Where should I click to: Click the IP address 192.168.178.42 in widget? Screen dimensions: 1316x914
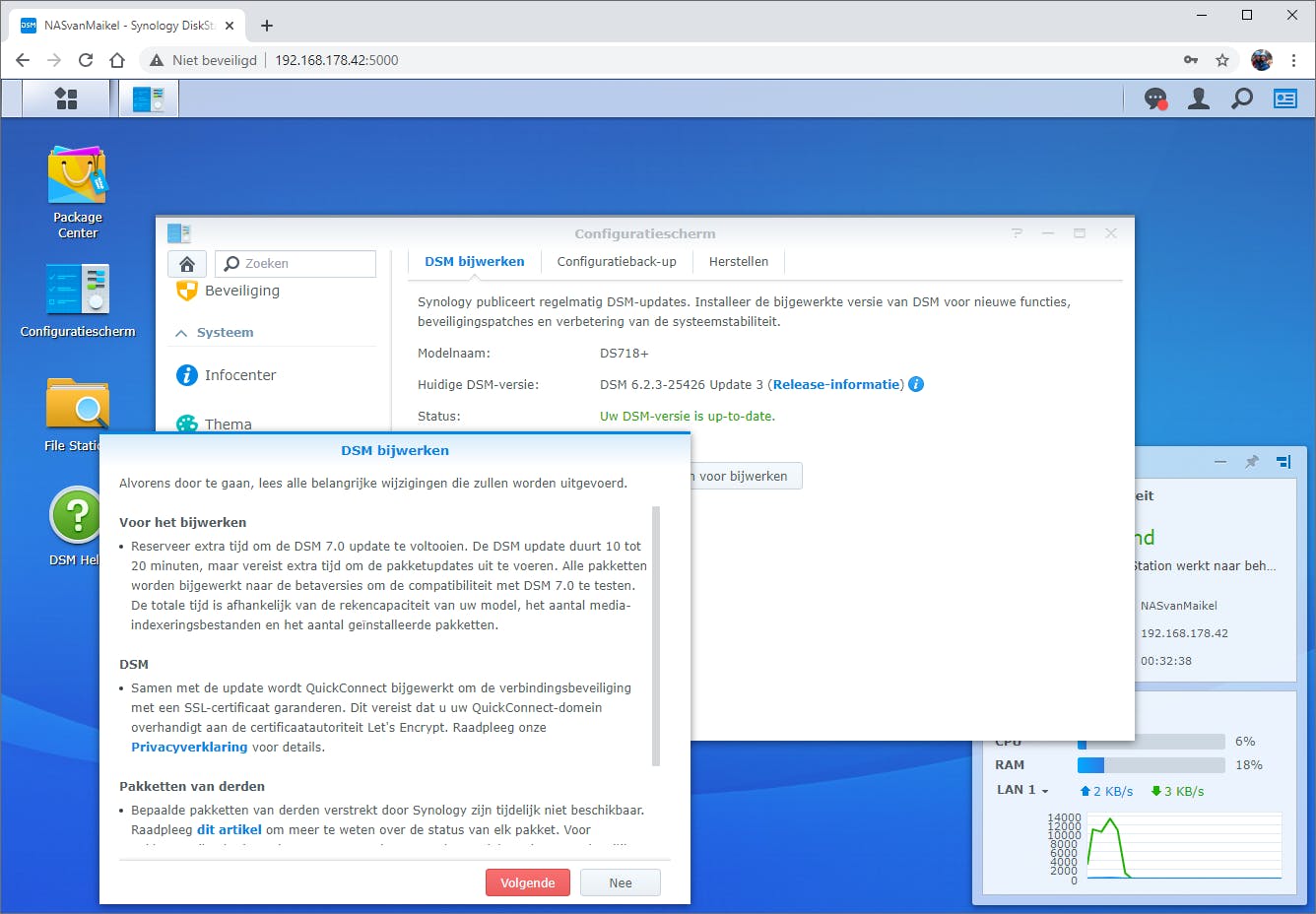point(1184,633)
